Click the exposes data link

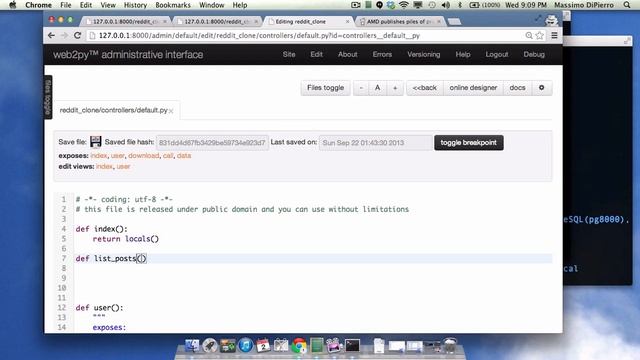coord(184,156)
